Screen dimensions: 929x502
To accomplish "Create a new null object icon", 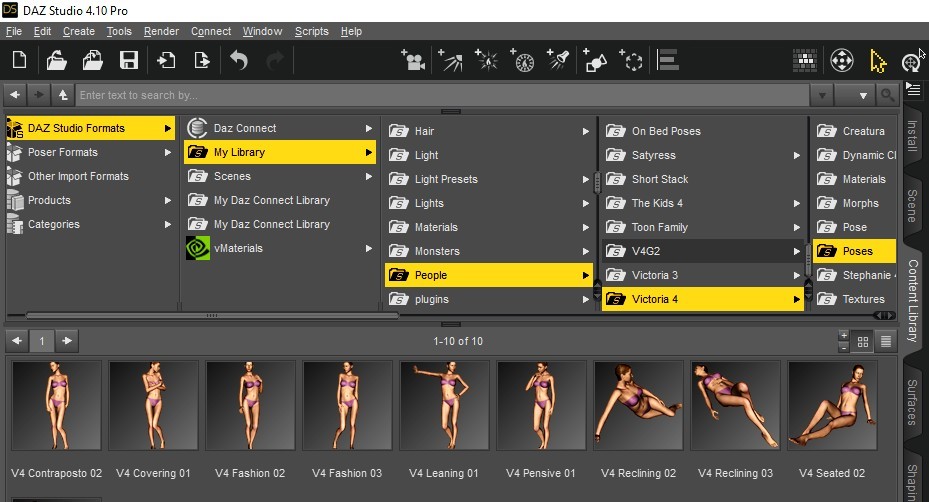I will click(631, 60).
